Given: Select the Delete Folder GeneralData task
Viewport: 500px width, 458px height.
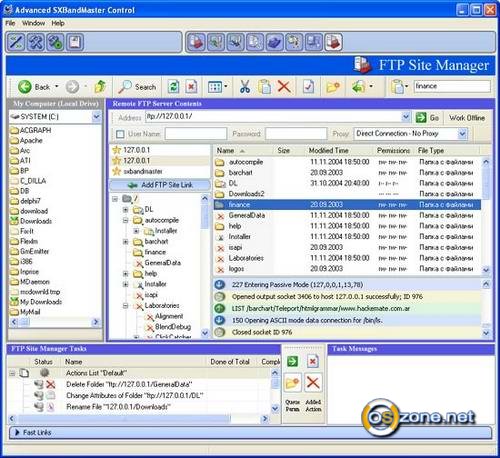Looking at the screenshot, I should (129, 384).
